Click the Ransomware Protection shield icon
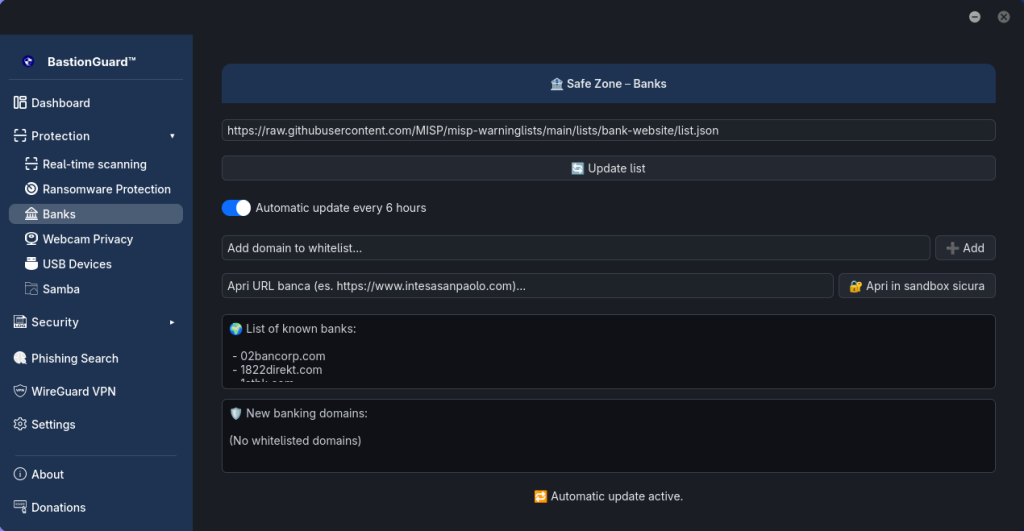This screenshot has width=1024, height=531. pos(31,189)
